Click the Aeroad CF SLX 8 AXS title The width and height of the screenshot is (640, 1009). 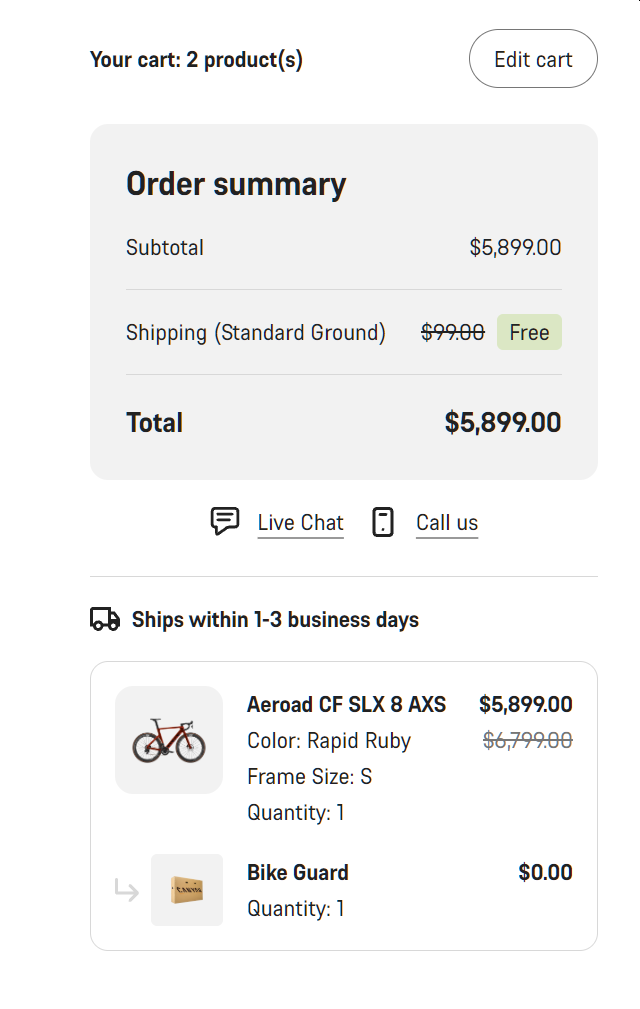(x=346, y=705)
